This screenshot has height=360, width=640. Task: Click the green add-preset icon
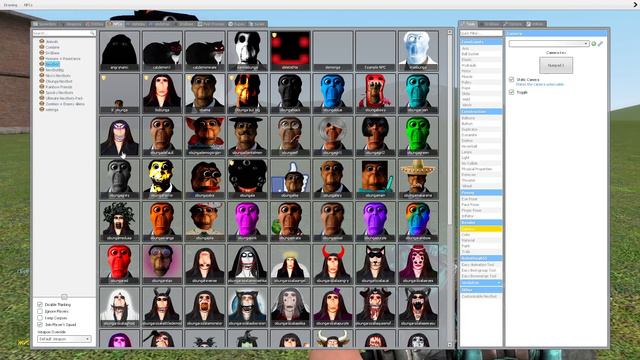pyautogui.click(x=594, y=44)
